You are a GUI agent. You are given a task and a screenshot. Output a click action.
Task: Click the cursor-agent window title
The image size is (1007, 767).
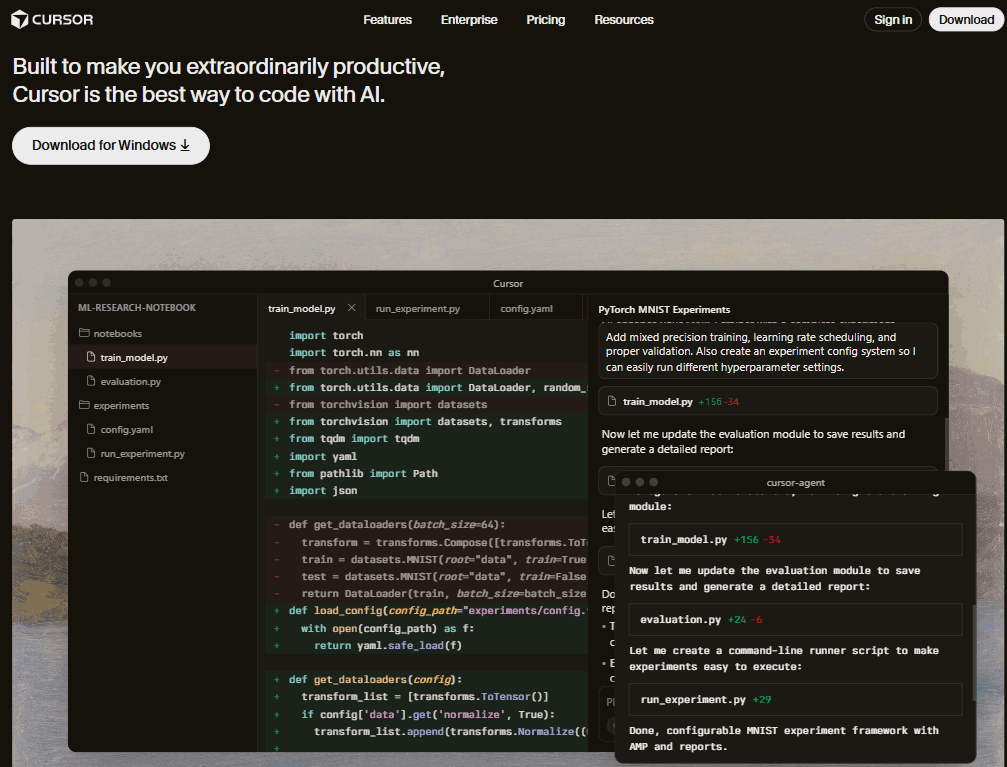coord(795,482)
